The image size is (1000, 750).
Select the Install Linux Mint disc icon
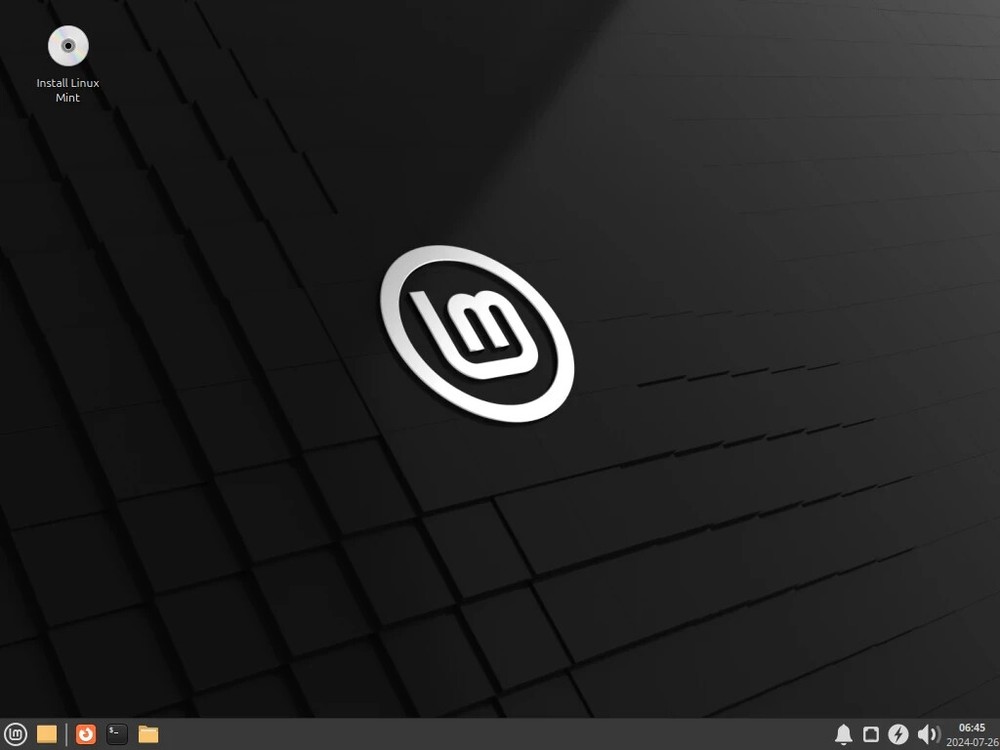coord(67,45)
